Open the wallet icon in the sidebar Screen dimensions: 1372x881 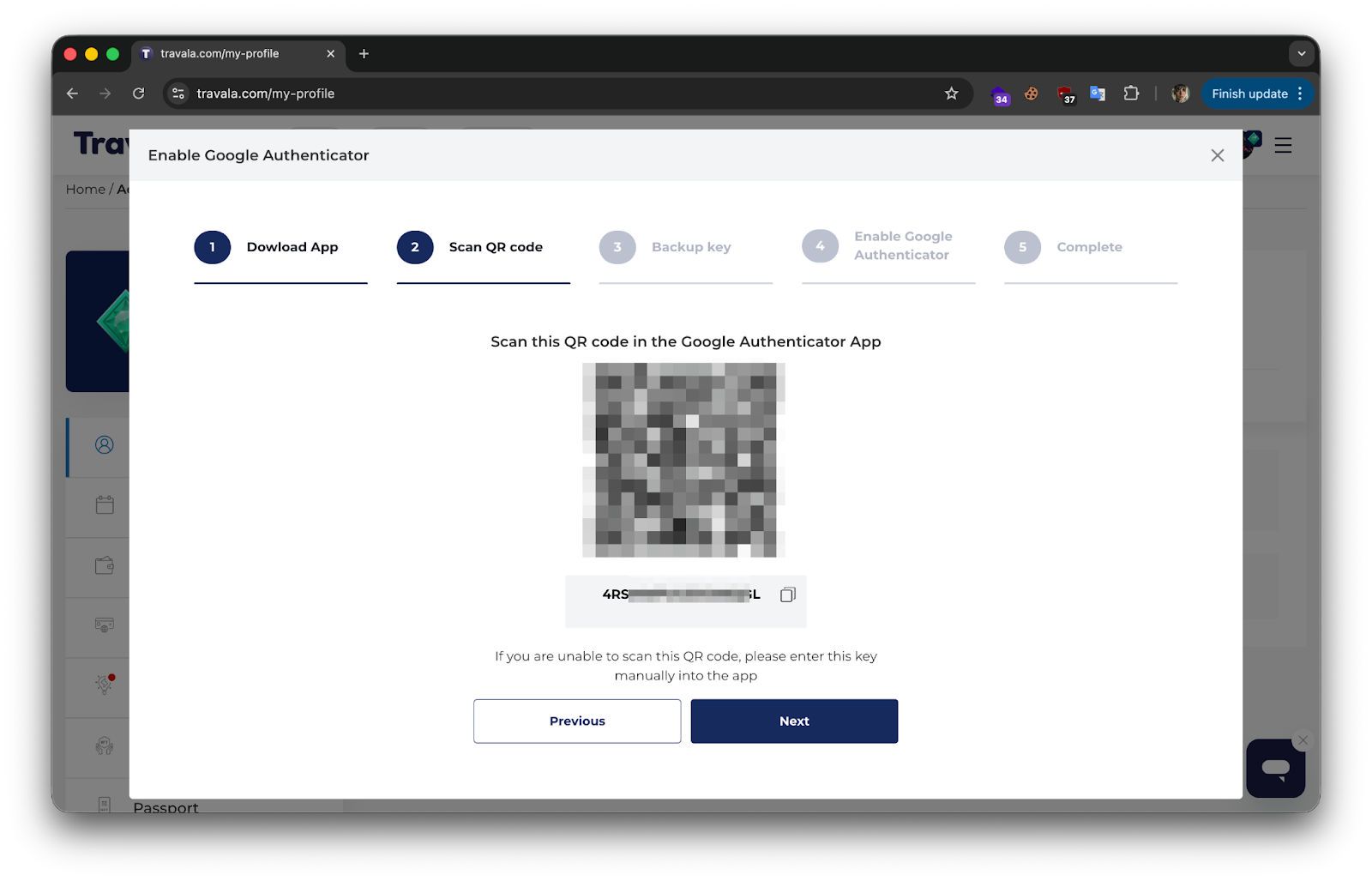click(x=103, y=566)
